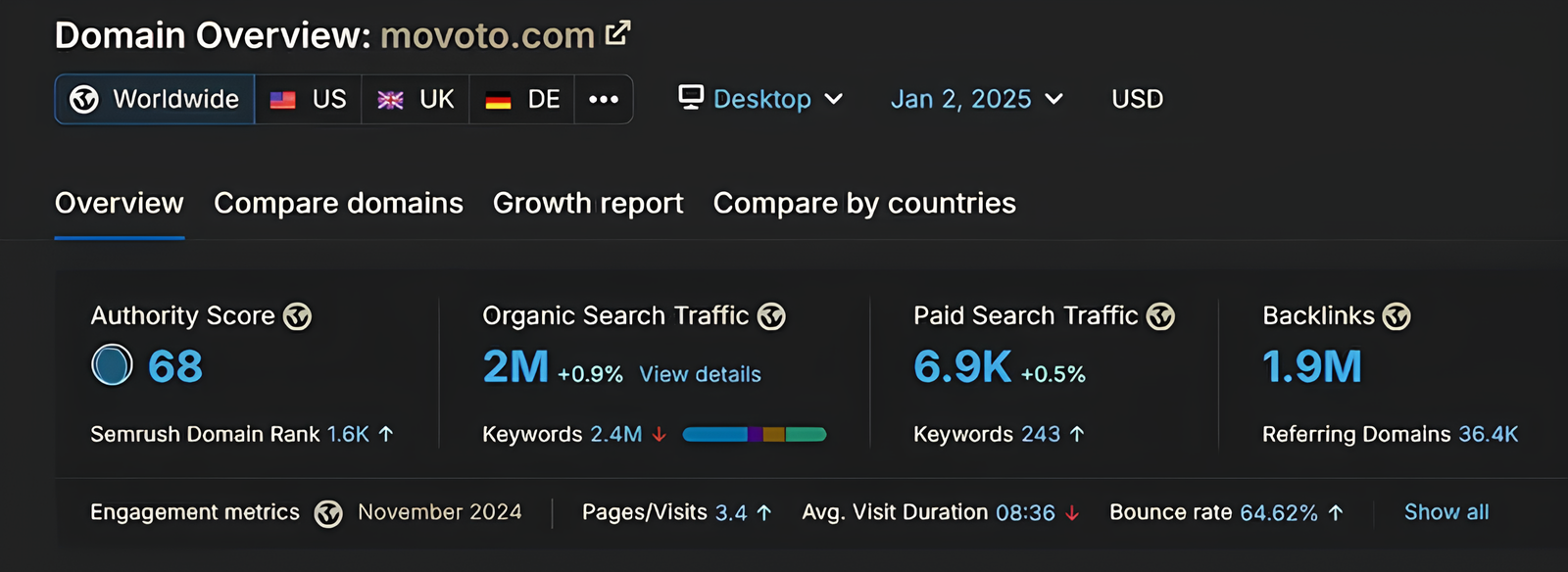Click the +0.9% organic traffic change

click(590, 374)
